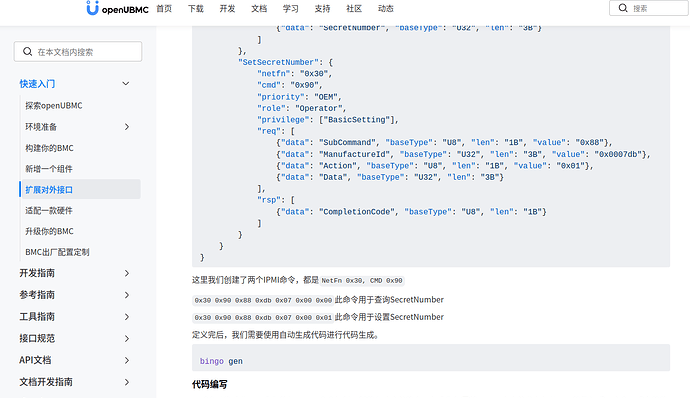Expand the API文档 chevron

127,360
